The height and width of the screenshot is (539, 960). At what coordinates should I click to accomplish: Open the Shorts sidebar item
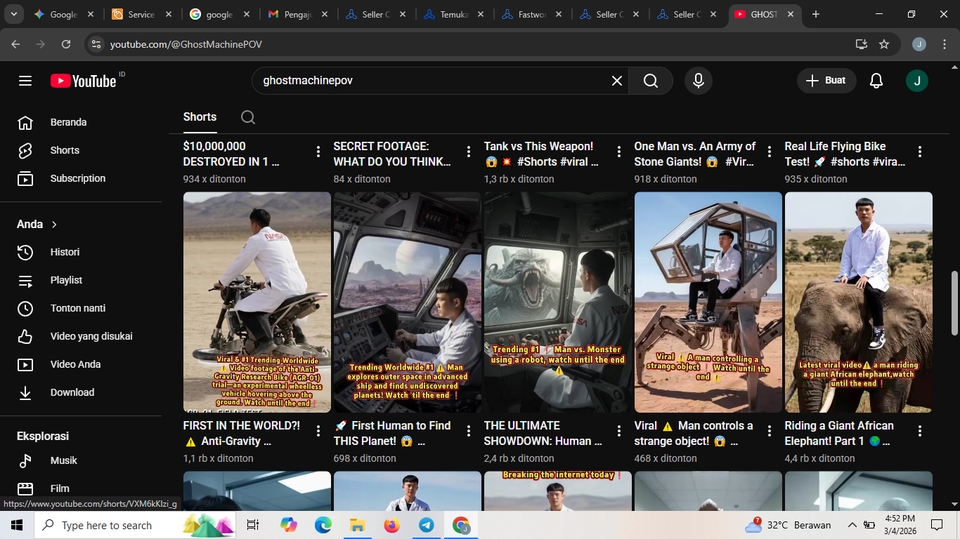pos(64,150)
